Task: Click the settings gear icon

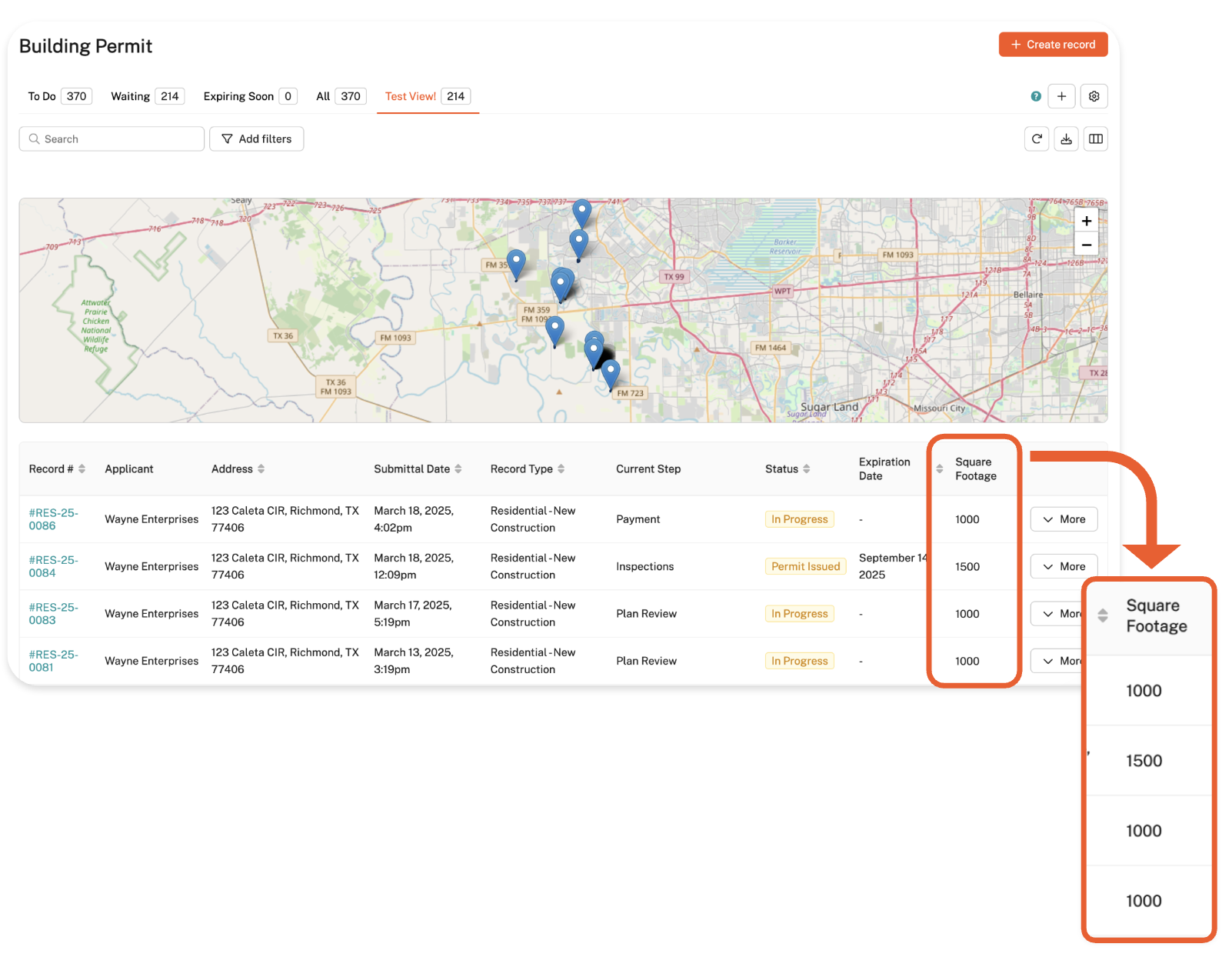Action: click(x=1094, y=96)
